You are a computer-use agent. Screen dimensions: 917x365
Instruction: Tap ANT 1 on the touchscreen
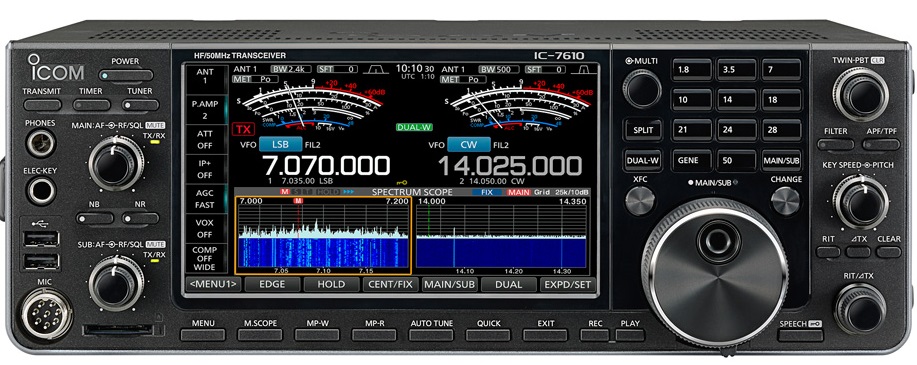[x=205, y=77]
